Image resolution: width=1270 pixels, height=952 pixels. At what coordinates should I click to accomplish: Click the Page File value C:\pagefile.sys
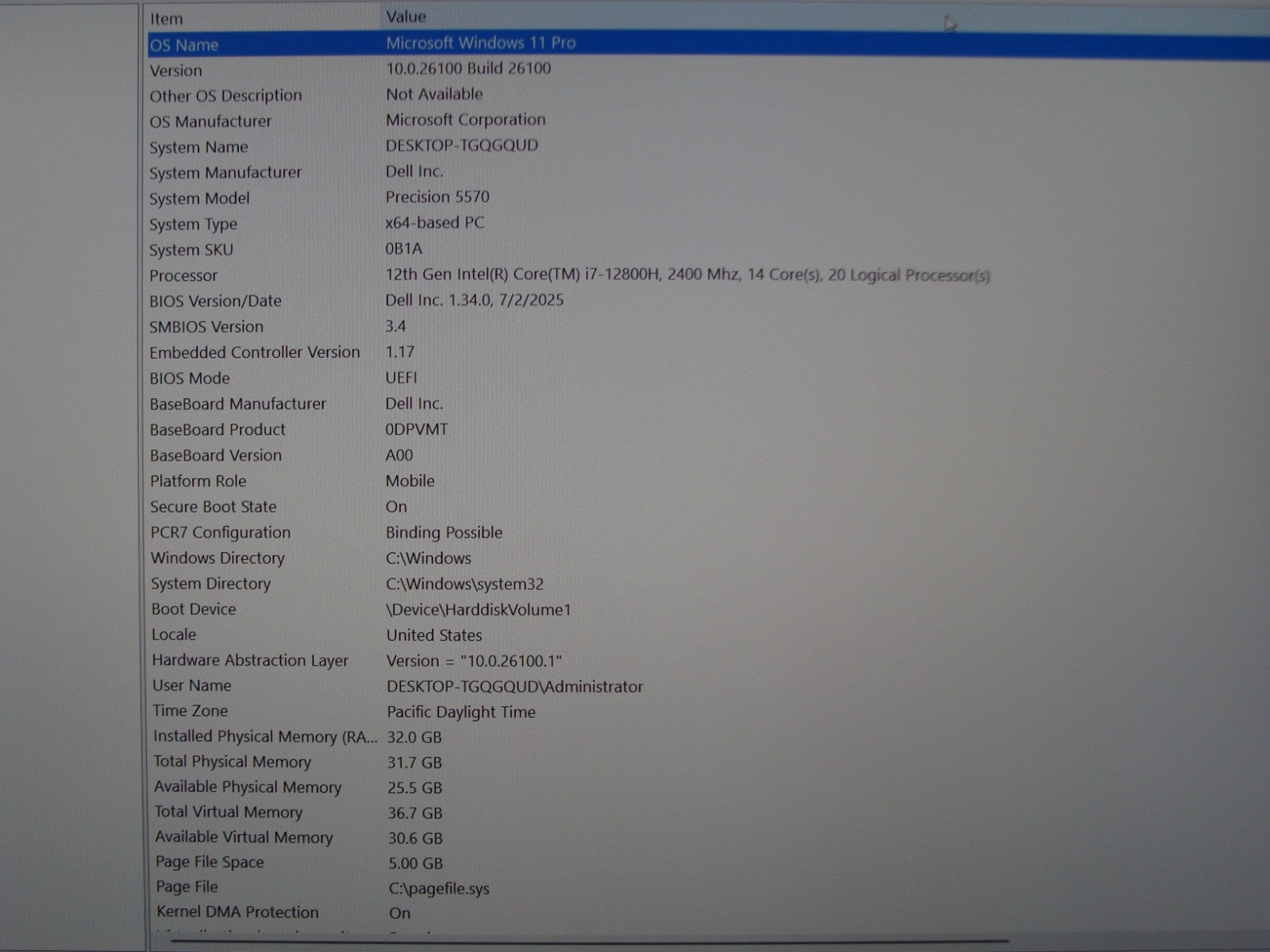coord(439,889)
